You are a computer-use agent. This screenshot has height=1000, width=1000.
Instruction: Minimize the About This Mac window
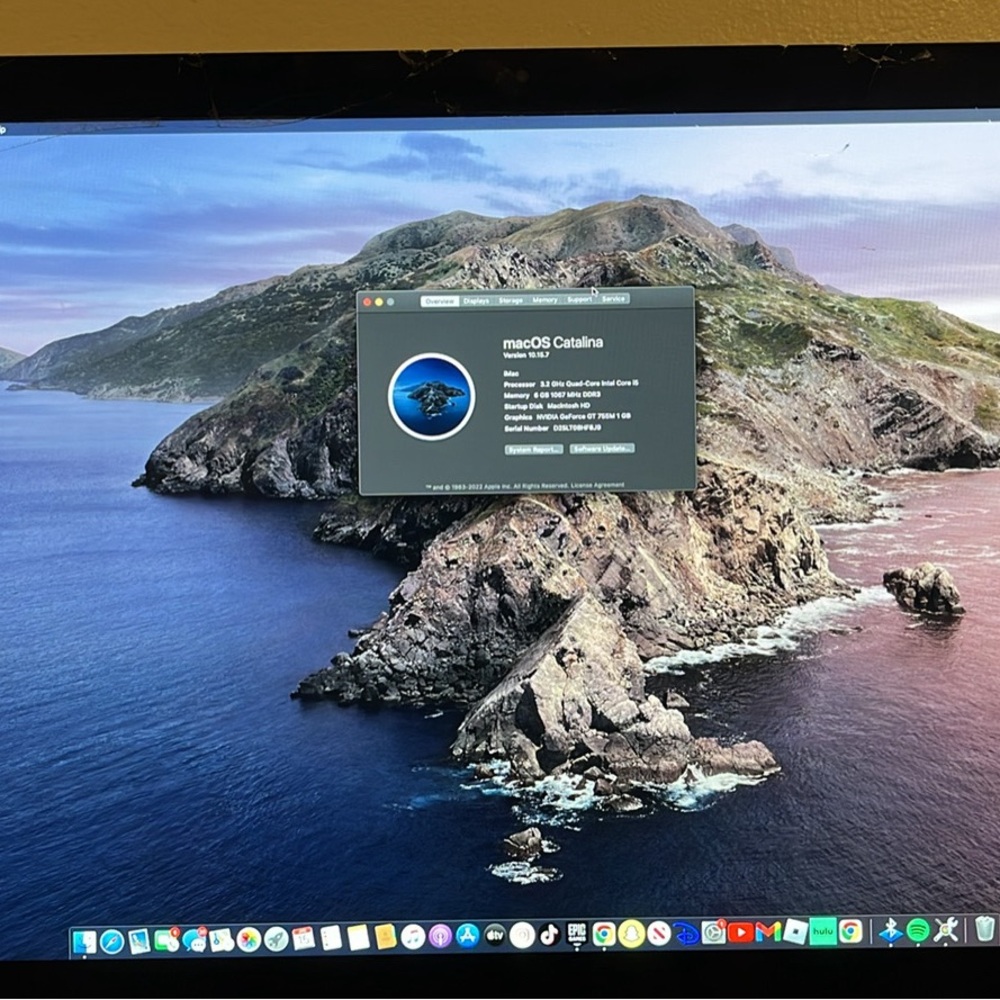click(x=379, y=302)
